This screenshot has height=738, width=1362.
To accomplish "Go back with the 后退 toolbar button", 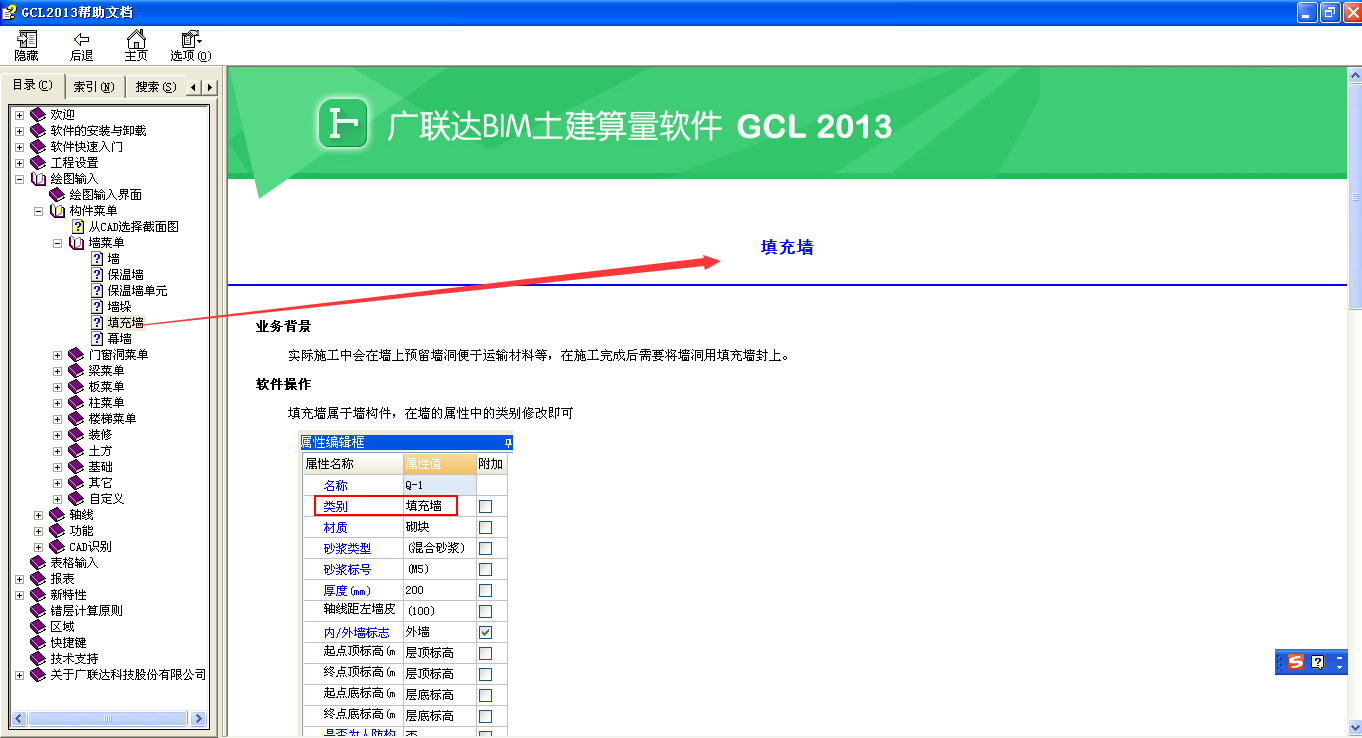I will tap(81, 46).
